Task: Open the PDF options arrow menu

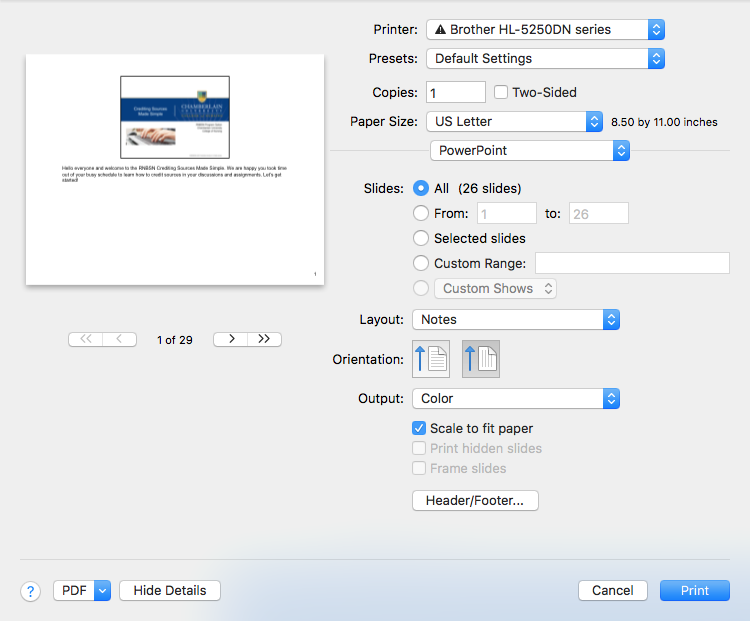Action: 102,591
